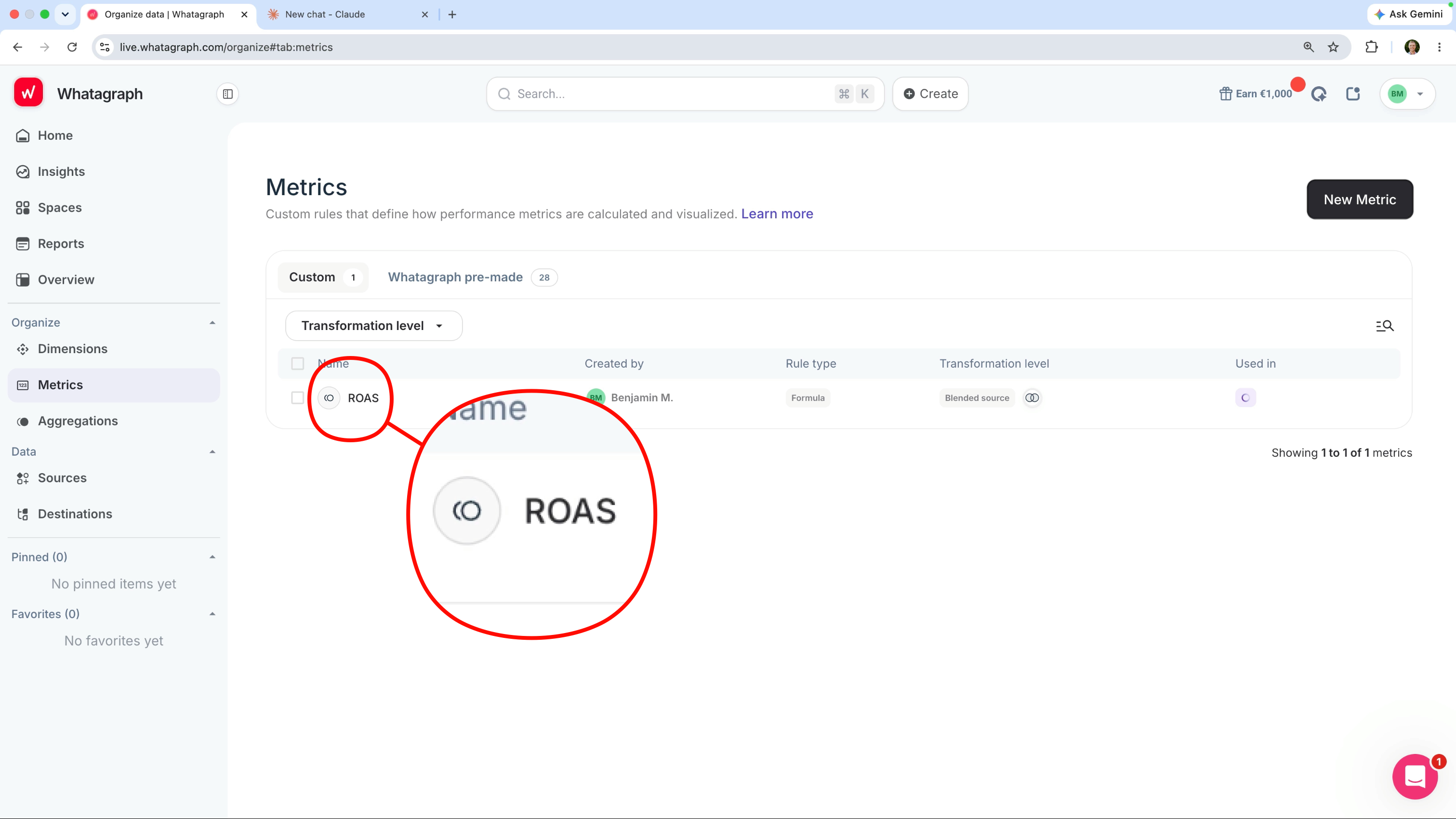The width and height of the screenshot is (1456, 819).
Task: Sort by the Created by column header
Action: point(614,363)
